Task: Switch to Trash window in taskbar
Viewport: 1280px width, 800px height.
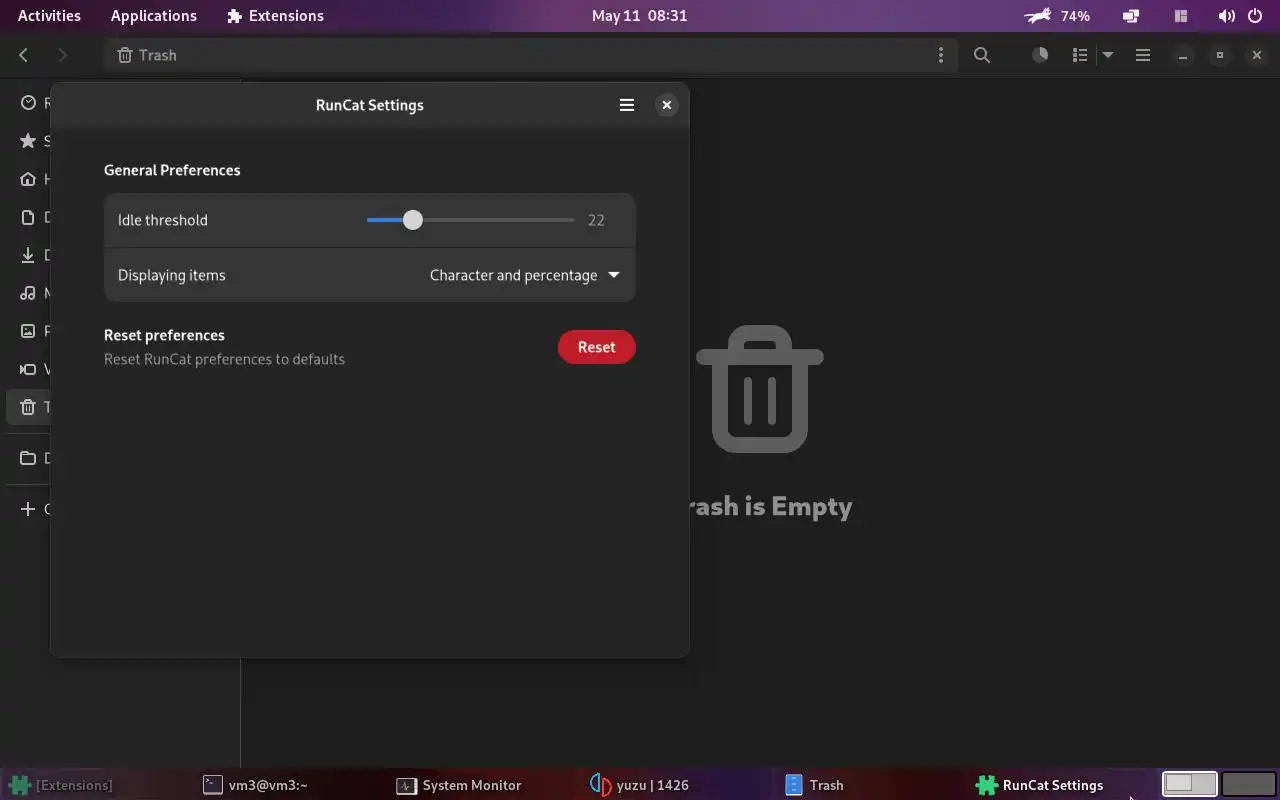Action: pos(815,785)
